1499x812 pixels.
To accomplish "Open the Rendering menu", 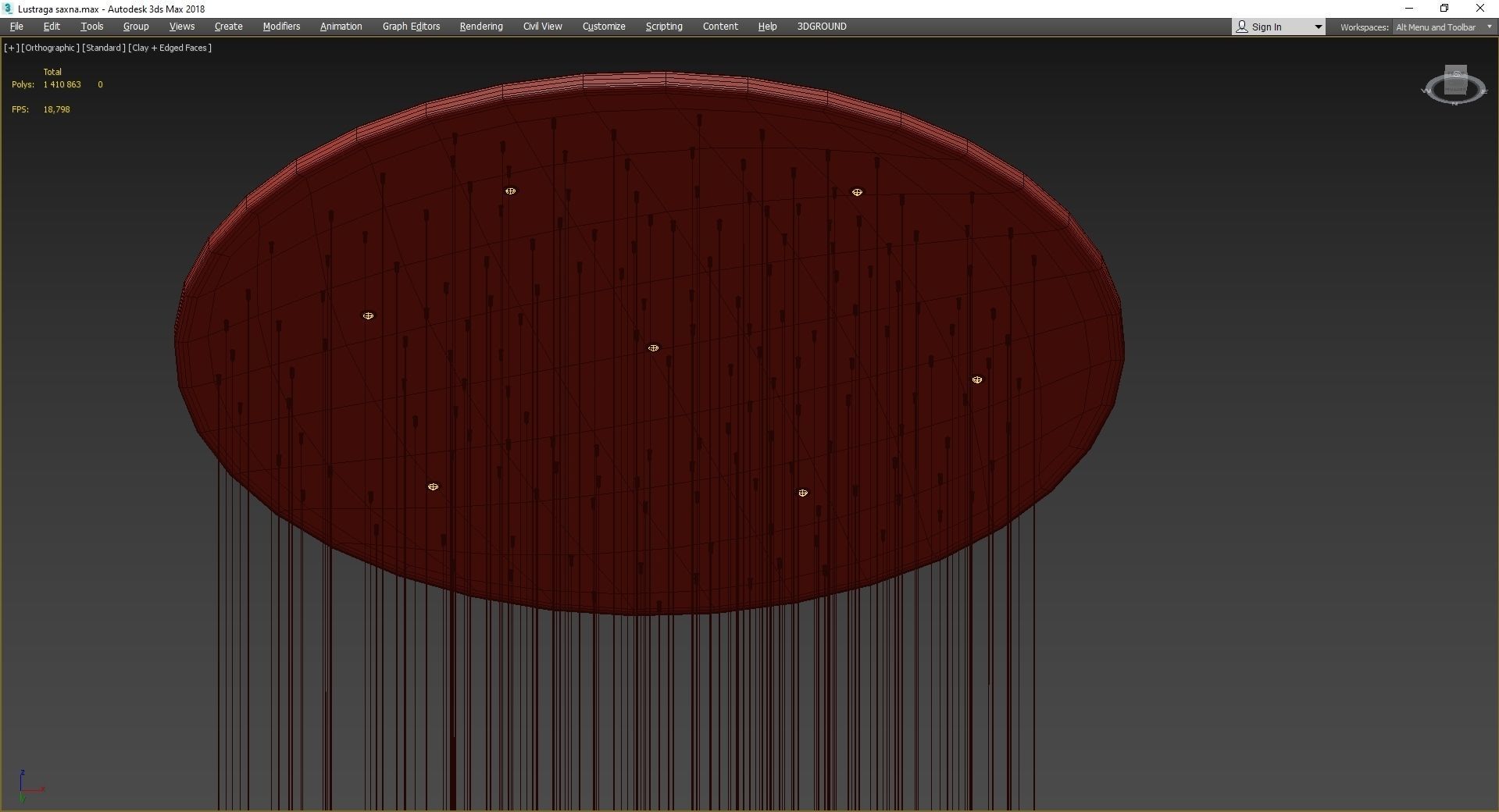I will 481,27.
